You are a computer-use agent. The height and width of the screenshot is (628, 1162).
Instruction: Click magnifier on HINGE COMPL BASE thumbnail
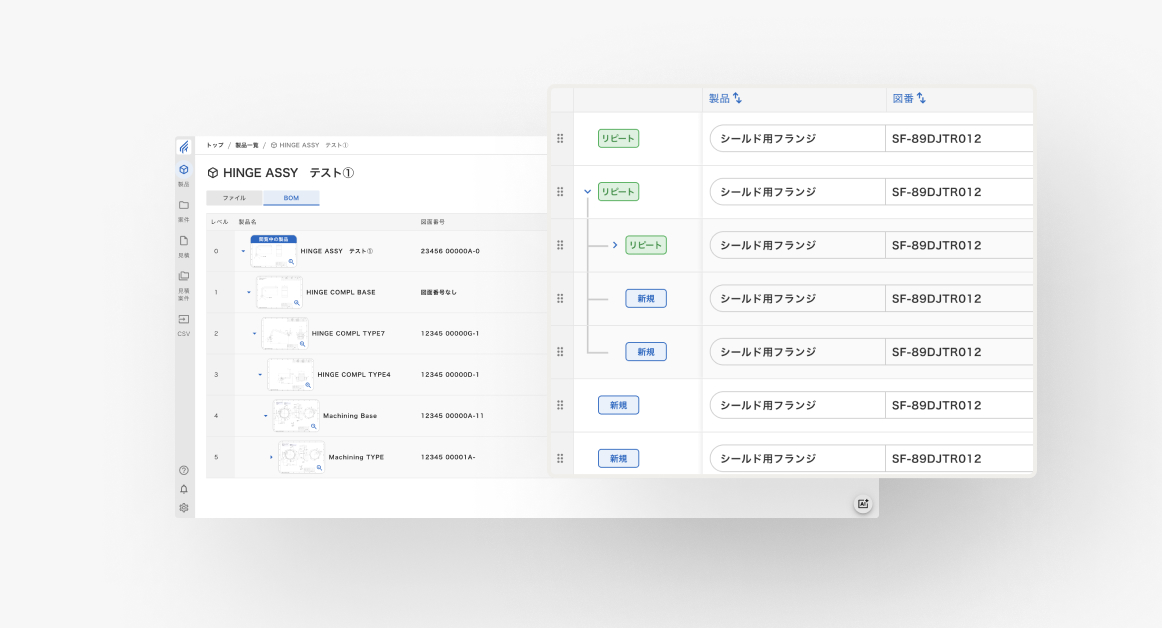(x=297, y=302)
